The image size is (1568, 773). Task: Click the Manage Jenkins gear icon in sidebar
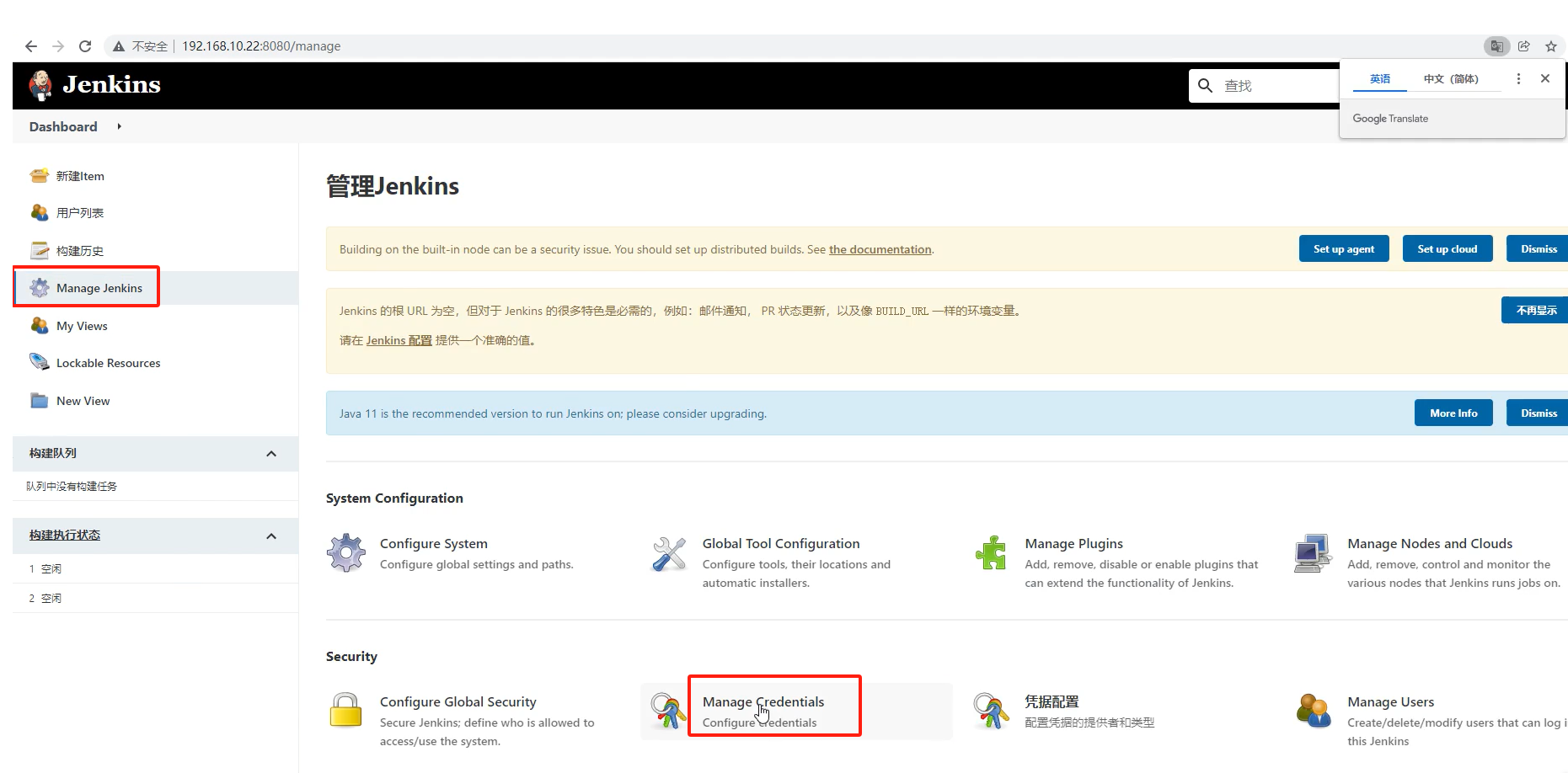(40, 288)
